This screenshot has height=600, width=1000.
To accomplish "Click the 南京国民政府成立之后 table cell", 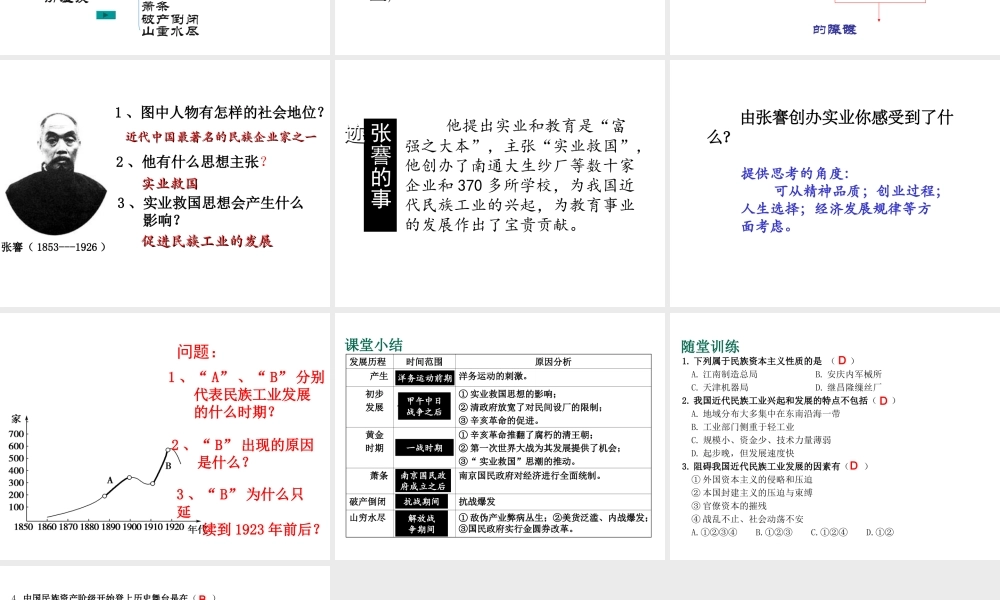I will (x=424, y=481).
